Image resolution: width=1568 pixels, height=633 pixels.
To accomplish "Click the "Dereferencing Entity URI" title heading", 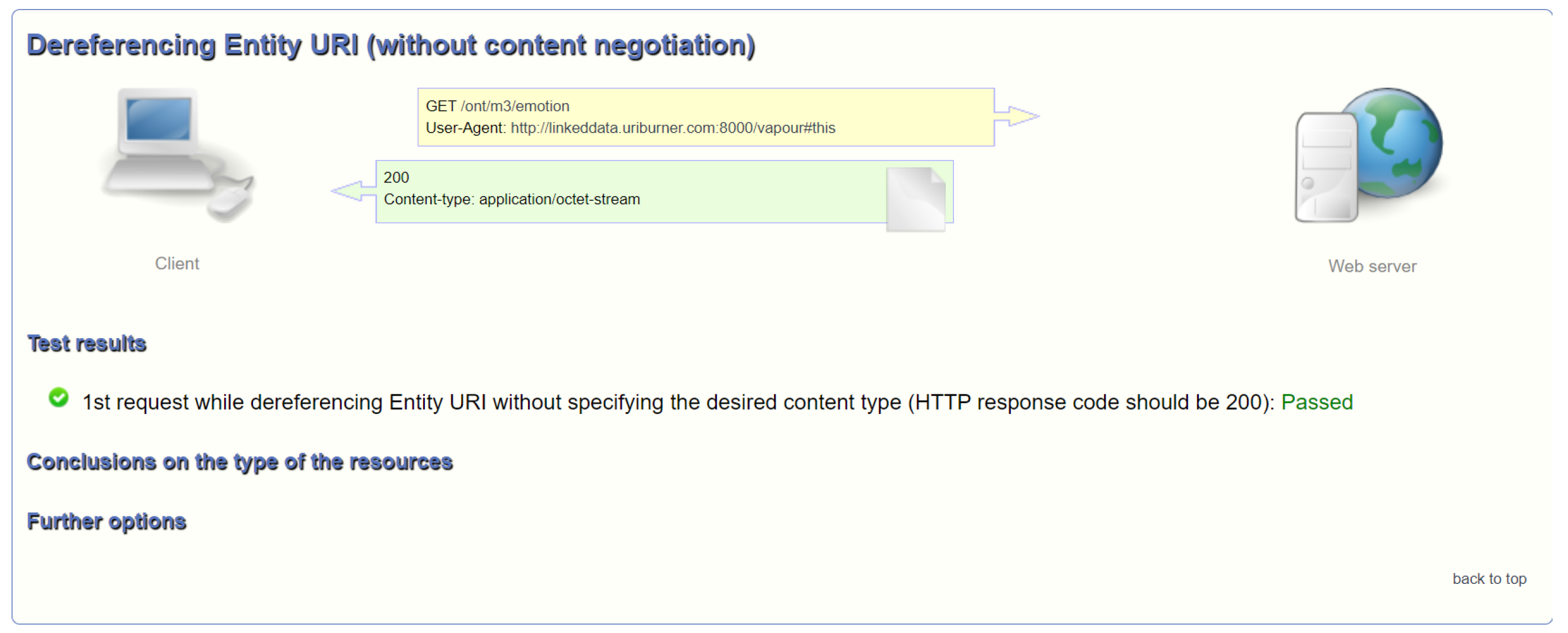I will [391, 46].
